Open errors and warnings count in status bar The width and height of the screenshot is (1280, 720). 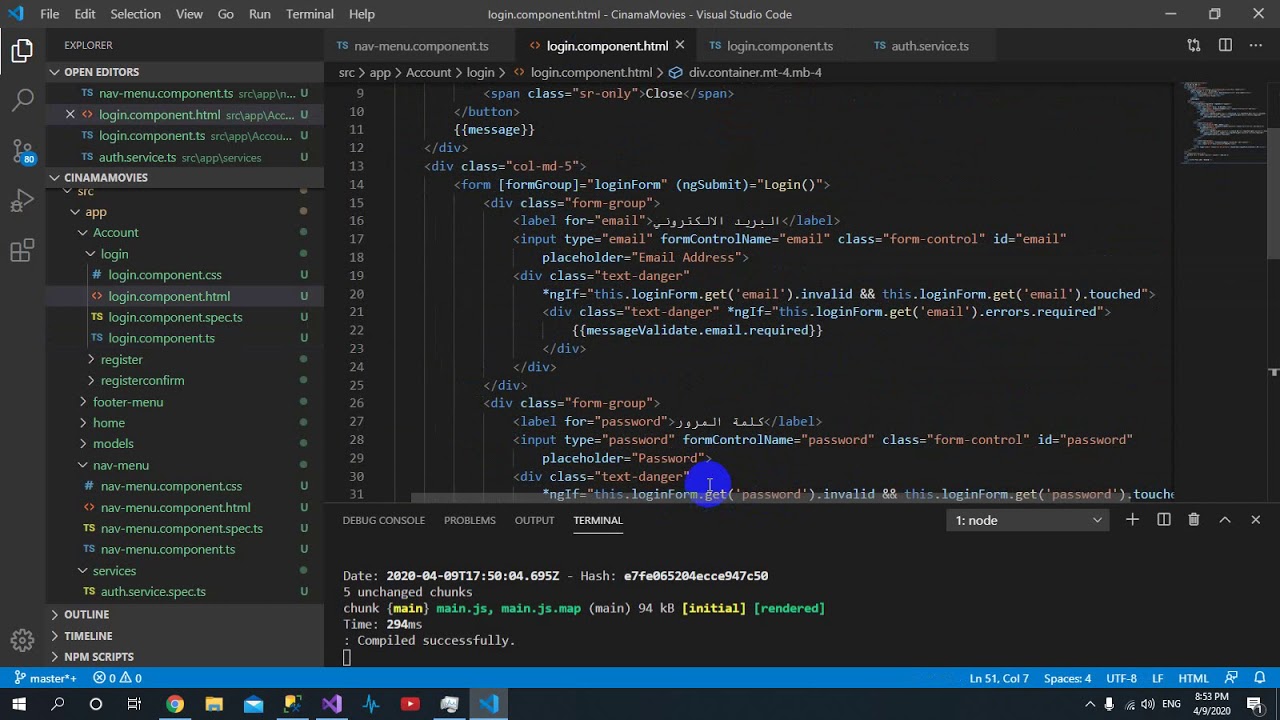[117, 678]
